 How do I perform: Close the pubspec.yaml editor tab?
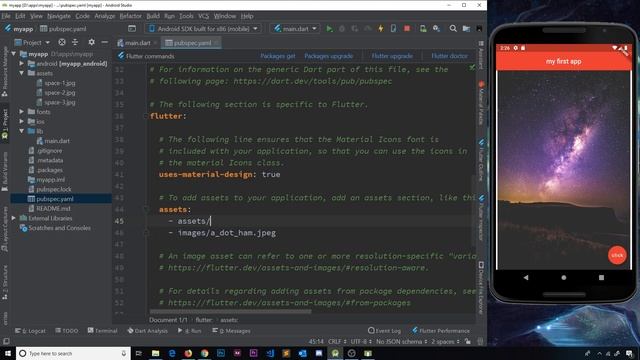pos(216,43)
